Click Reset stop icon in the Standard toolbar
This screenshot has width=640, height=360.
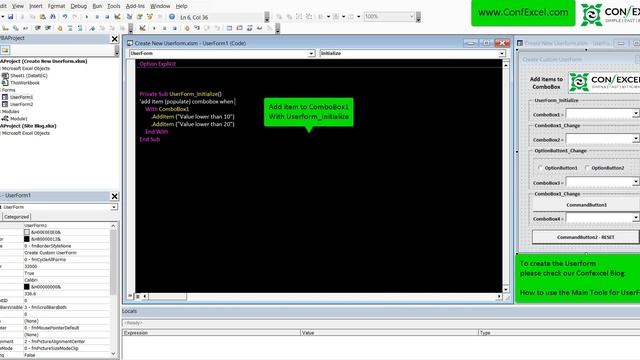point(107,17)
